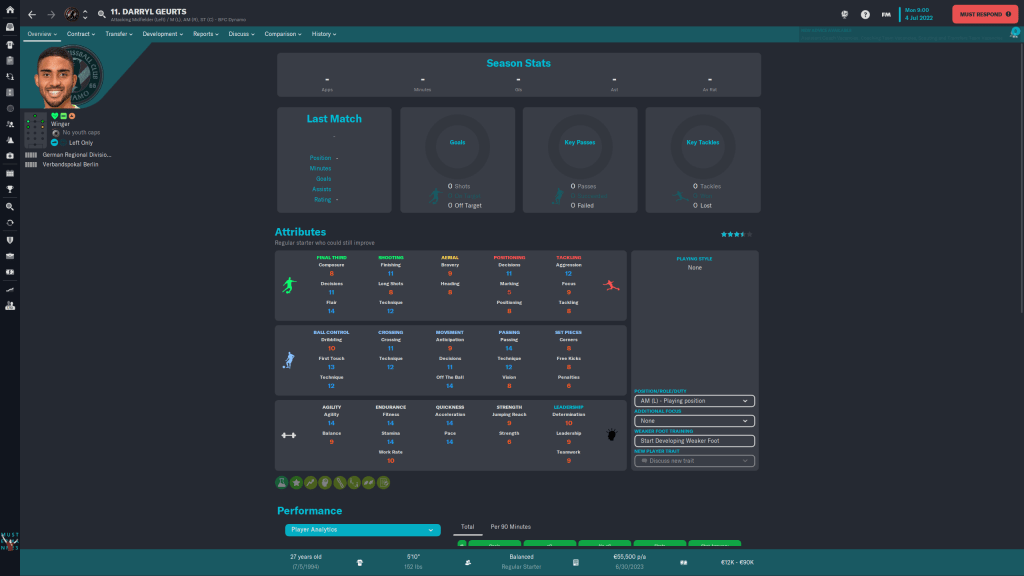Expand the Additional Focus dropdown

[x=694, y=421]
